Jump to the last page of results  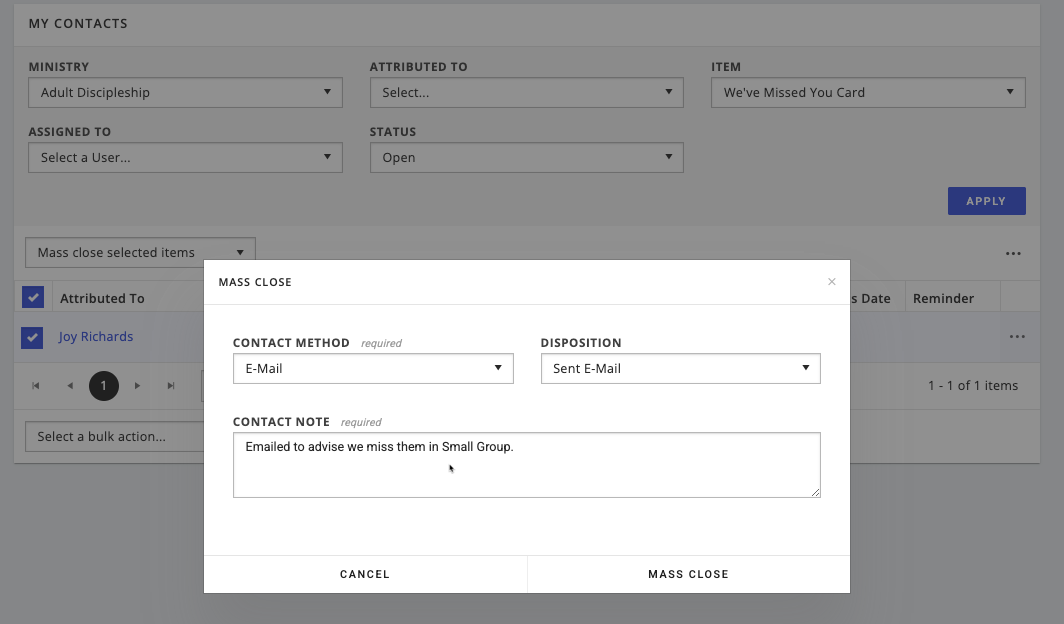click(171, 386)
